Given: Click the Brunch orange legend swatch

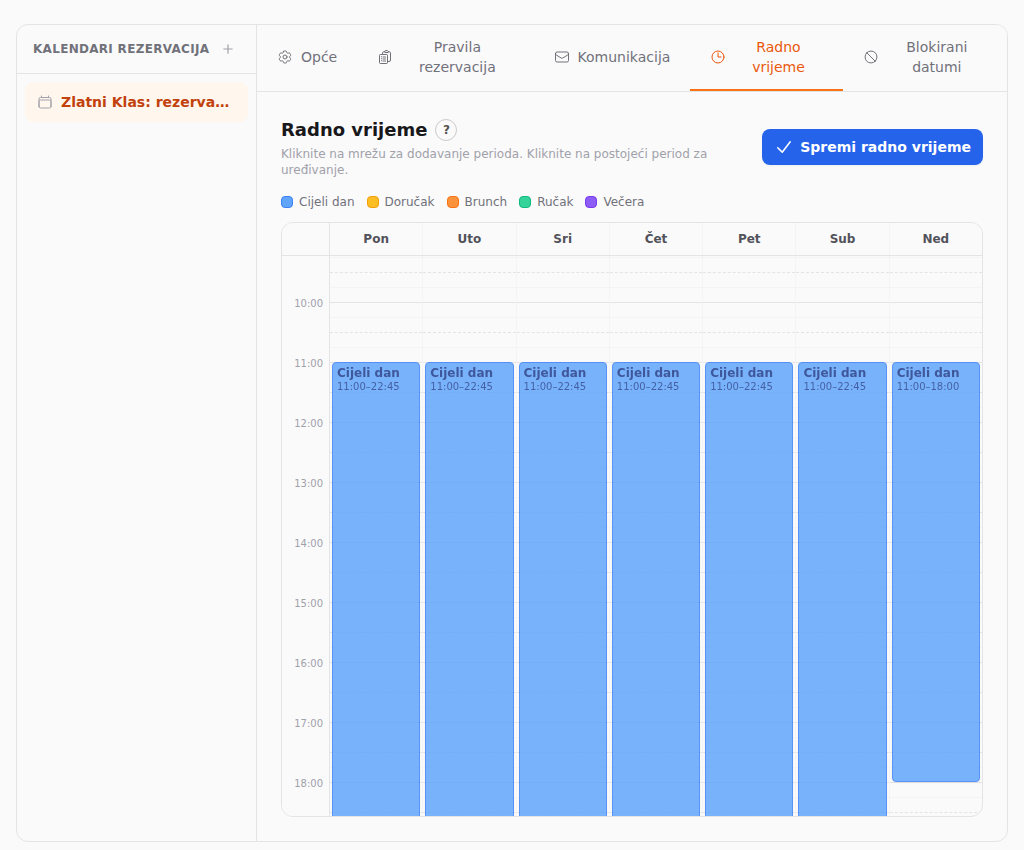Looking at the screenshot, I should [x=453, y=202].
